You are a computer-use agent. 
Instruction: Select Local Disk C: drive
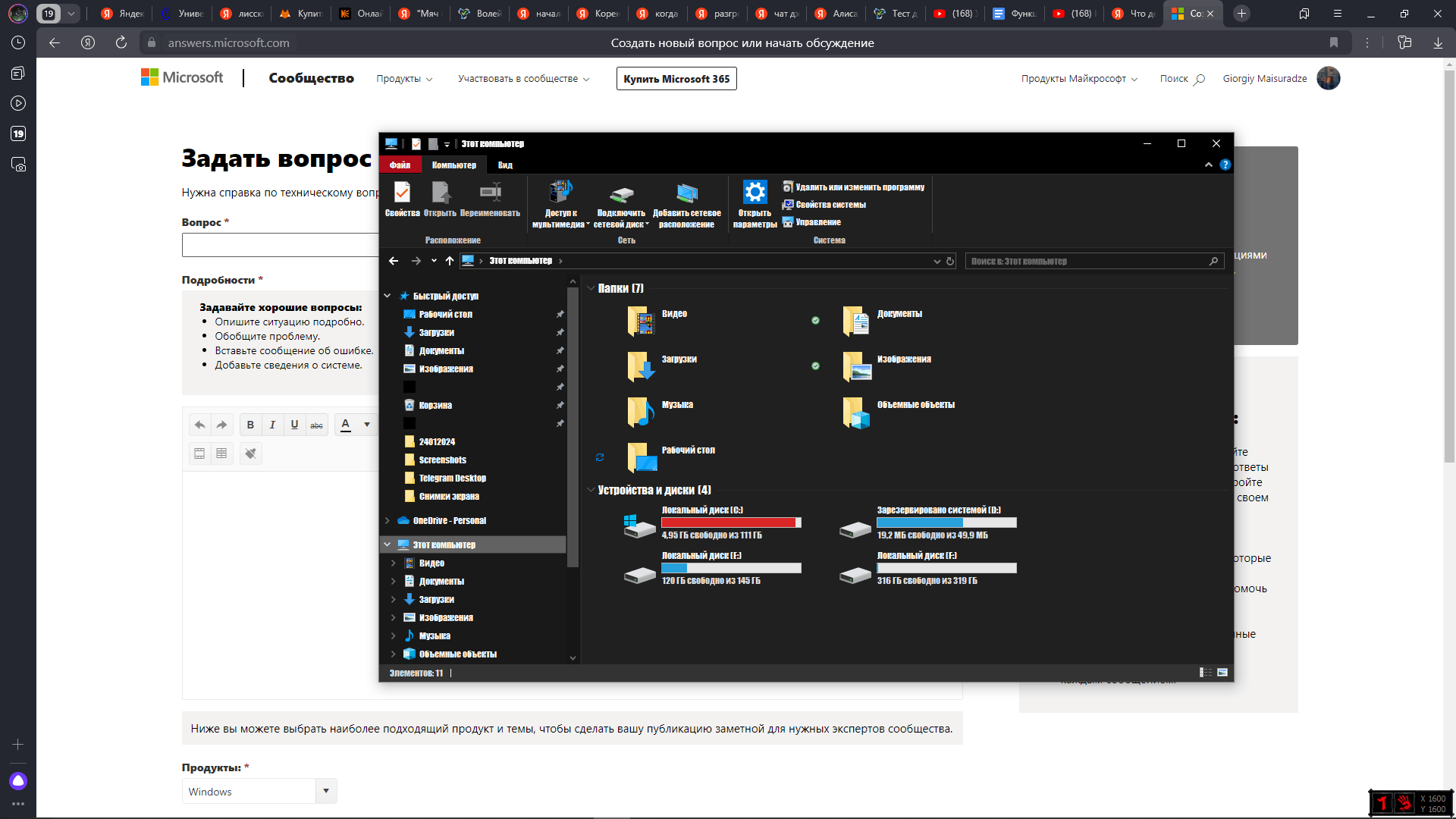coord(711,522)
